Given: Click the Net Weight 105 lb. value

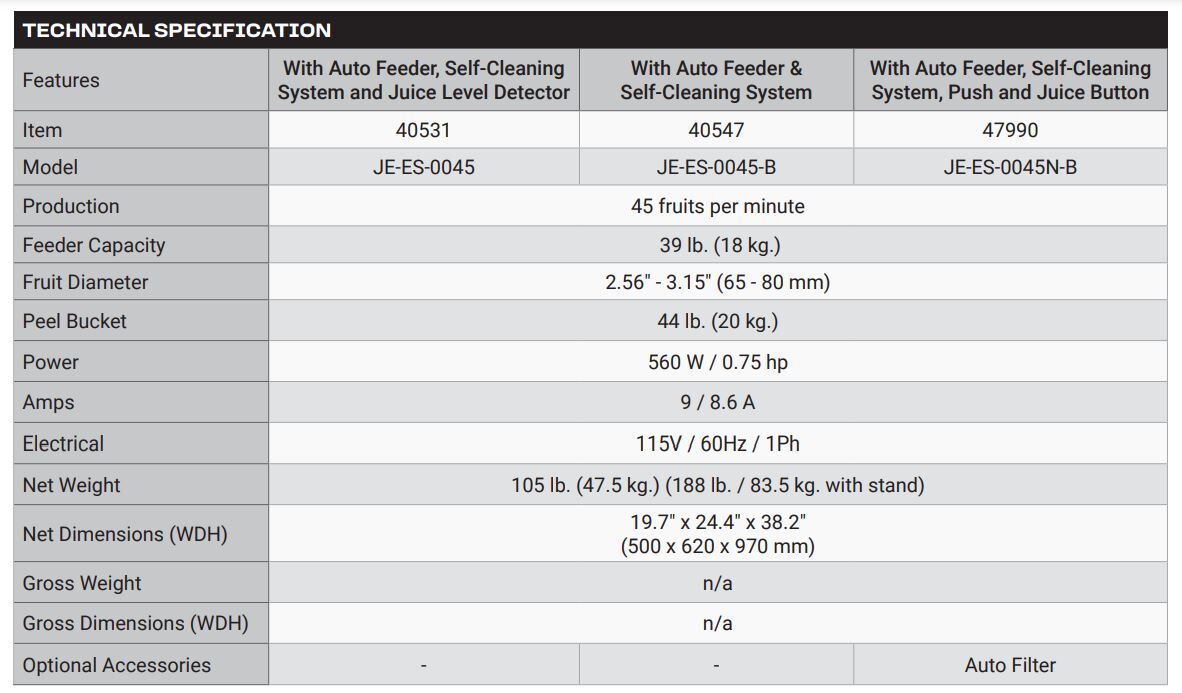Looking at the screenshot, I should pos(717,485).
